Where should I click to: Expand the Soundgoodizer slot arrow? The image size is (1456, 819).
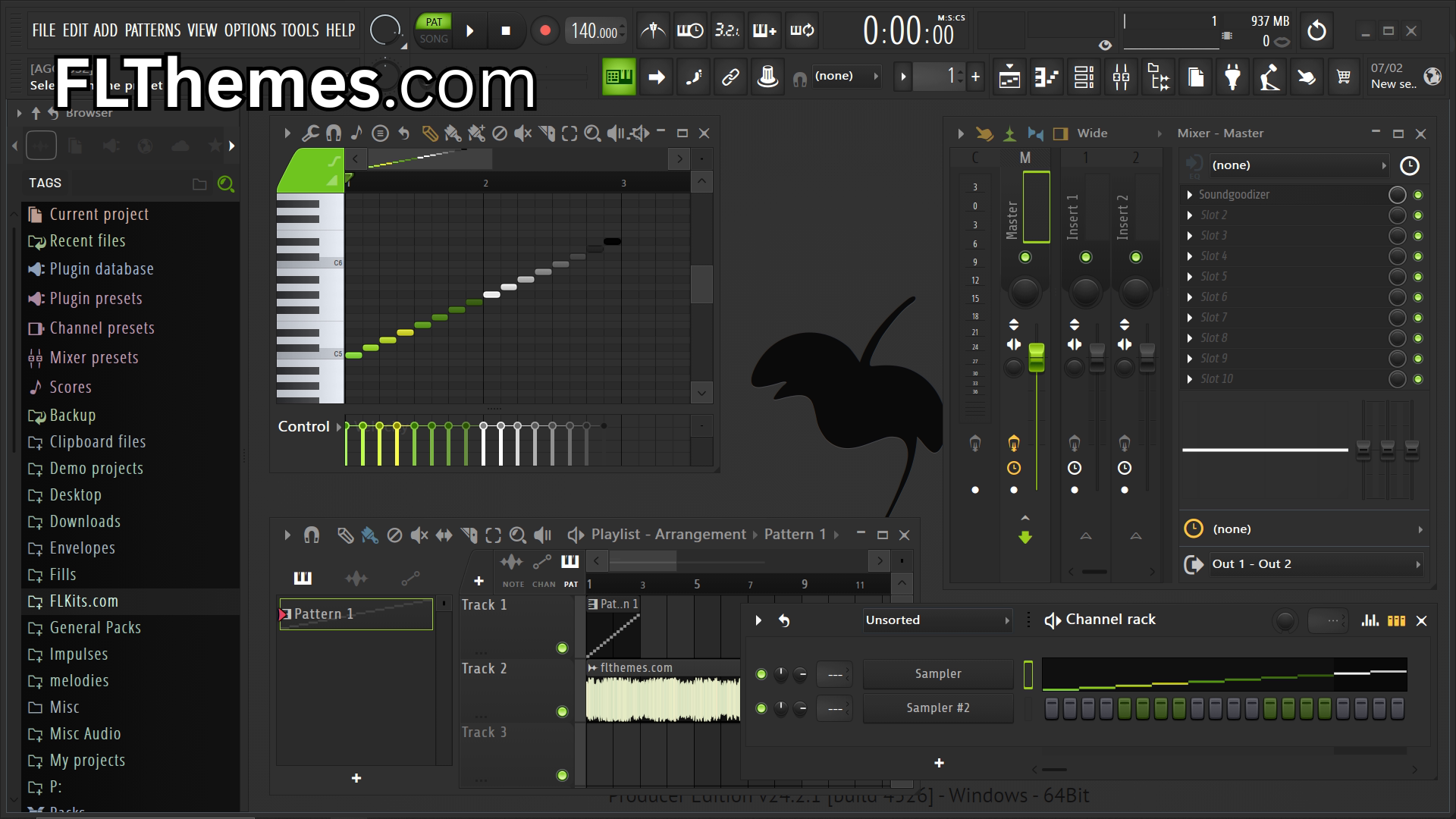click(1190, 195)
